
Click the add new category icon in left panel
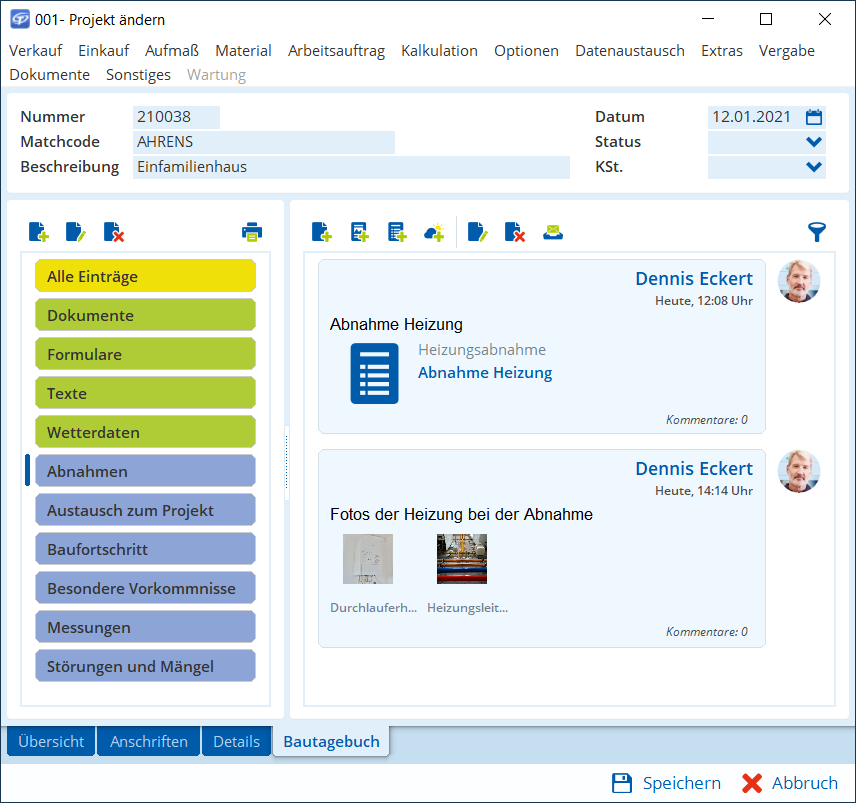38,233
